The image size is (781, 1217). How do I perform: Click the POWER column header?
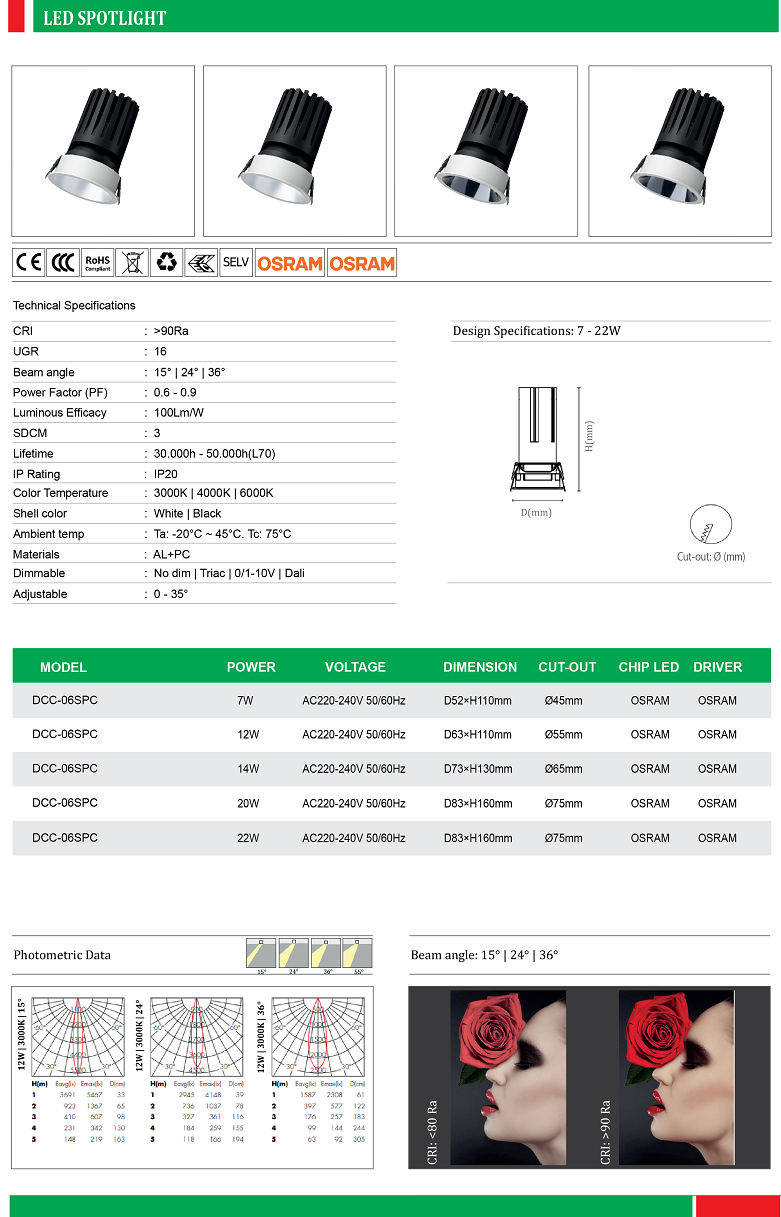[251, 667]
